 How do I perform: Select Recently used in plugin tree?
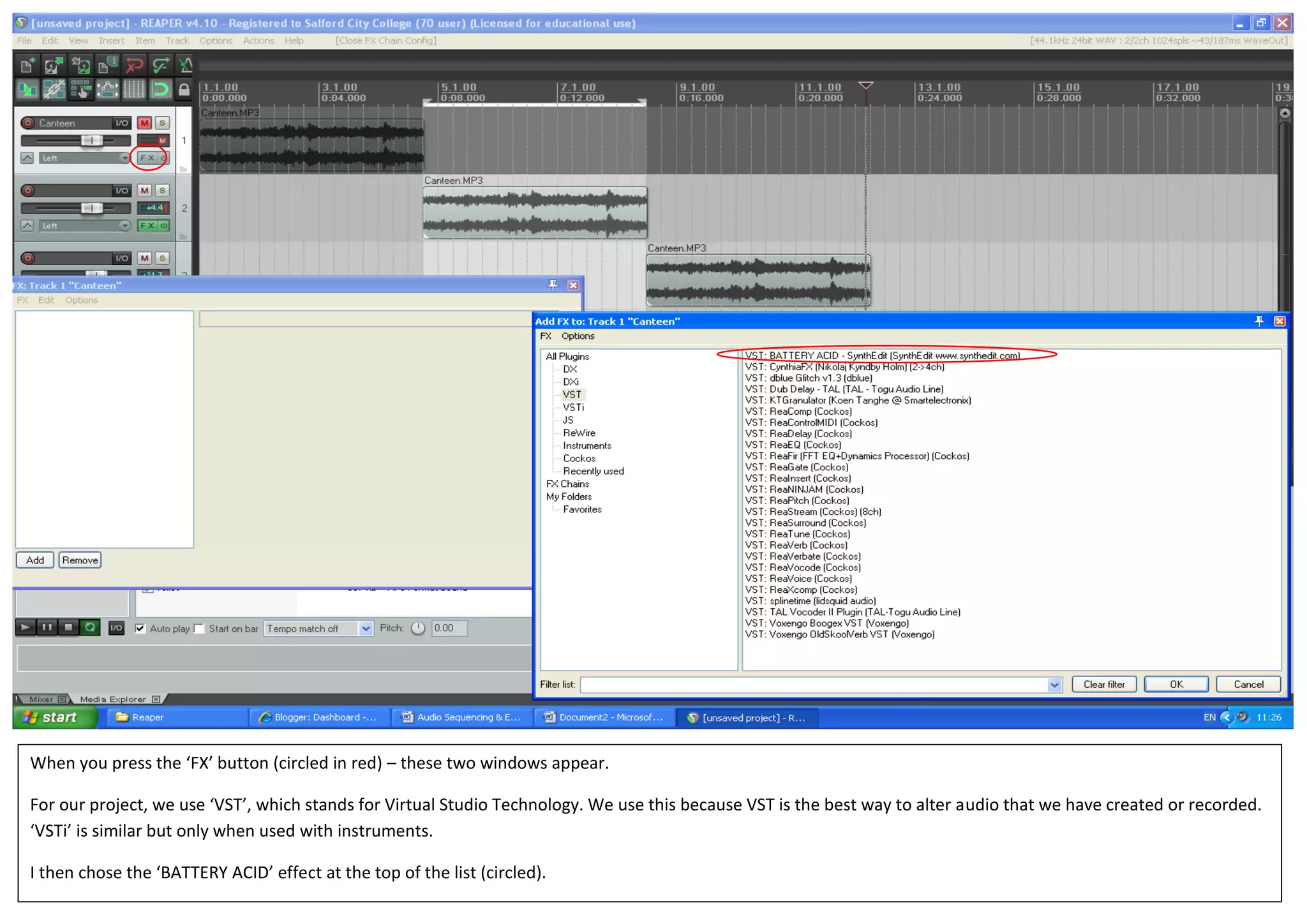(x=594, y=471)
